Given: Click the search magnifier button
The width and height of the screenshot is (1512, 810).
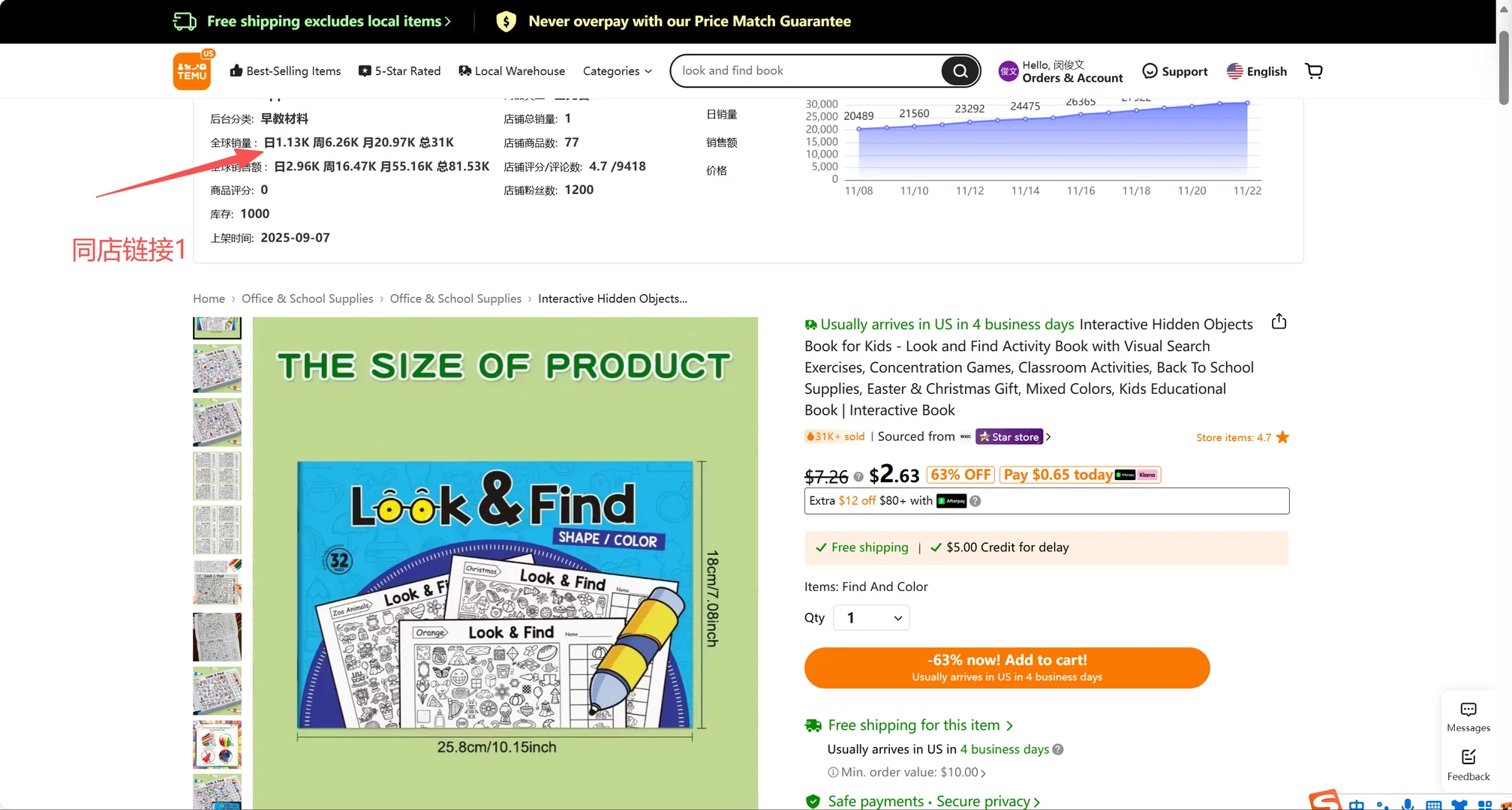Looking at the screenshot, I should pos(960,70).
